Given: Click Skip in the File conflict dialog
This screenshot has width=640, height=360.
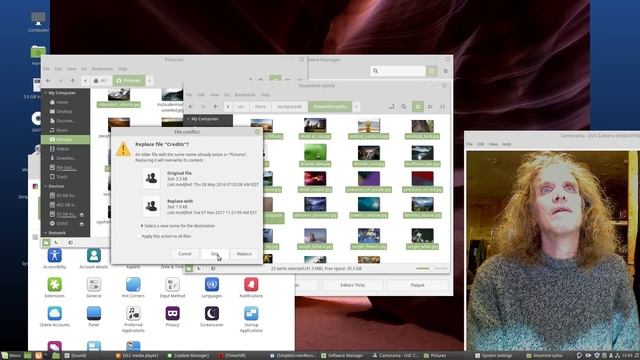Looking at the screenshot, I should [215, 254].
